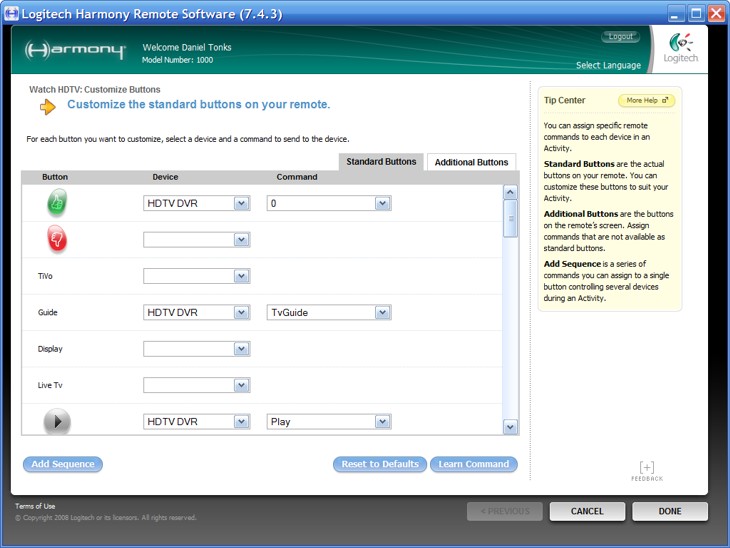Click the green thumbs-up button icon
Image resolution: width=730 pixels, height=548 pixels.
tap(57, 203)
